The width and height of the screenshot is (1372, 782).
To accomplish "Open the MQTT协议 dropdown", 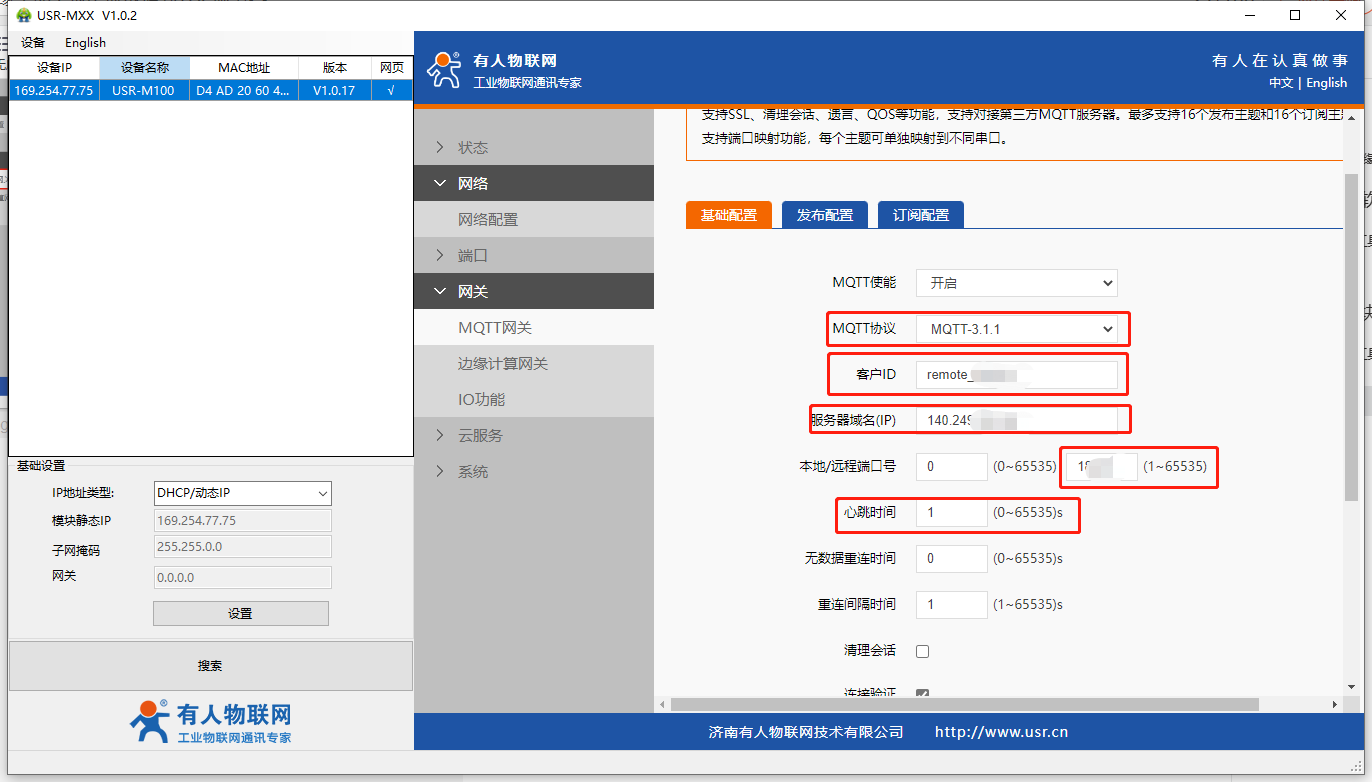I will click(1017, 328).
